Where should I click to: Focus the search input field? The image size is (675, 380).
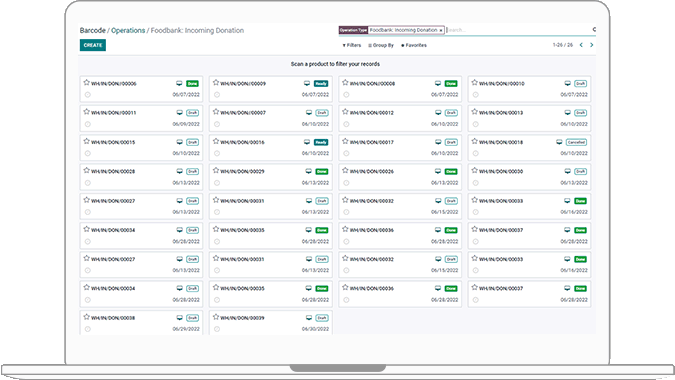517,30
